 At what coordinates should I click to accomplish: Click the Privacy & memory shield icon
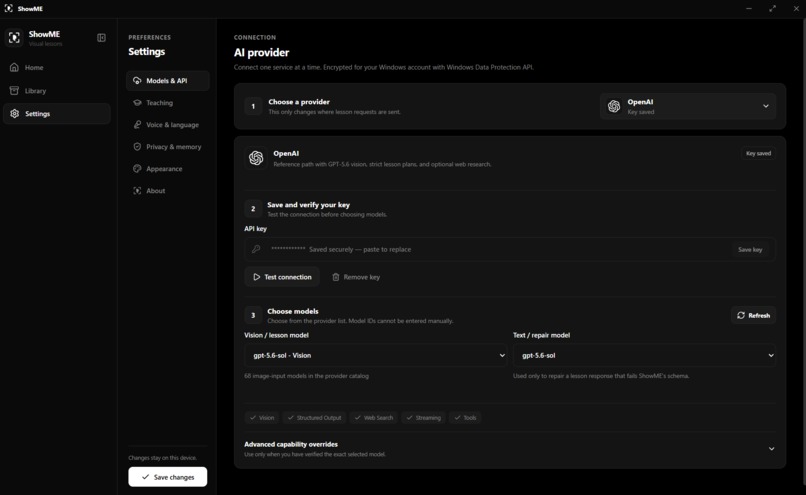(137, 146)
